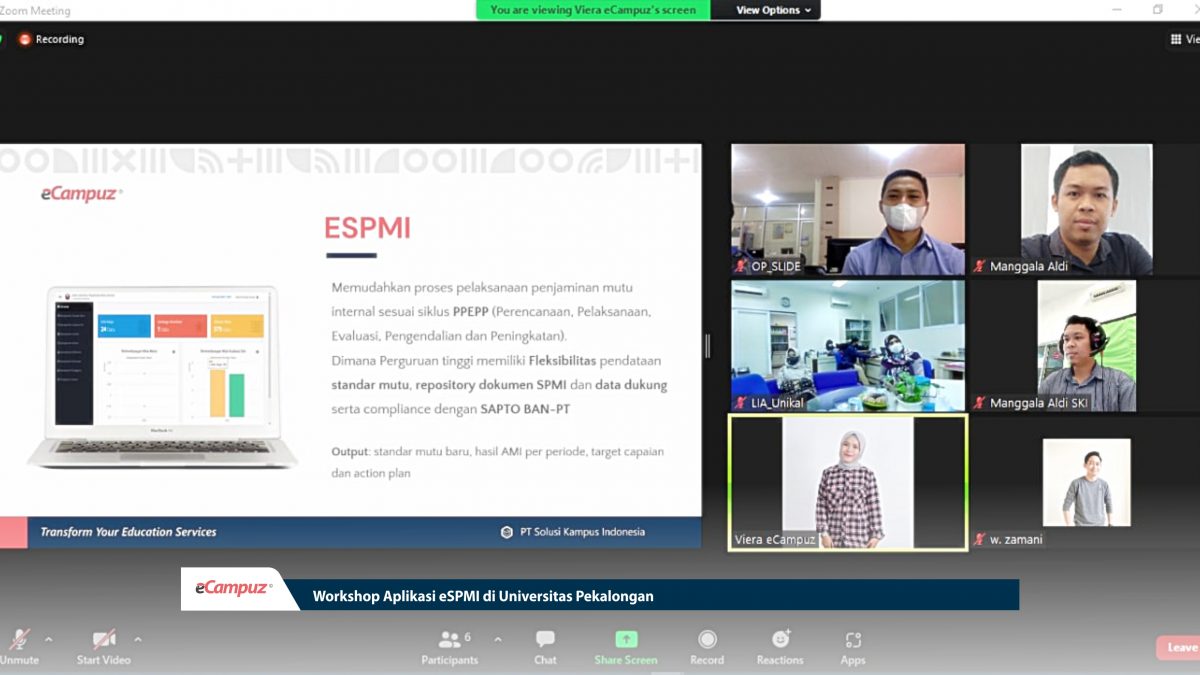Click the Leave meeting button
The image size is (1200, 675).
(1179, 647)
